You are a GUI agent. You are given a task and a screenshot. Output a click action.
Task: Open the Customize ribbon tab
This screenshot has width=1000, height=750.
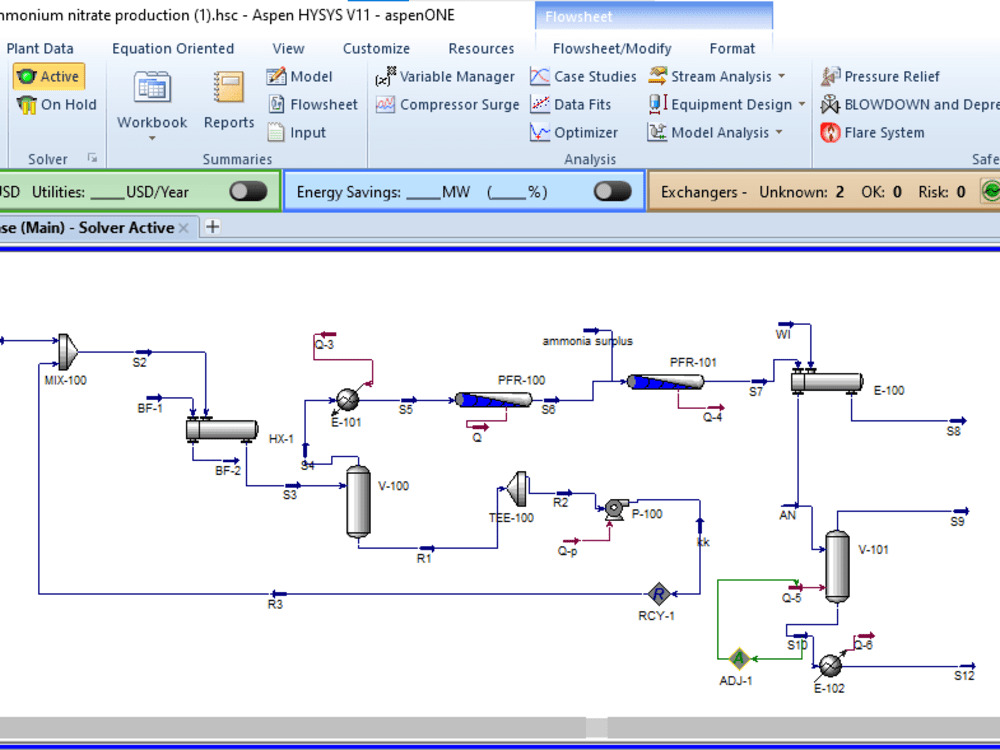376,48
